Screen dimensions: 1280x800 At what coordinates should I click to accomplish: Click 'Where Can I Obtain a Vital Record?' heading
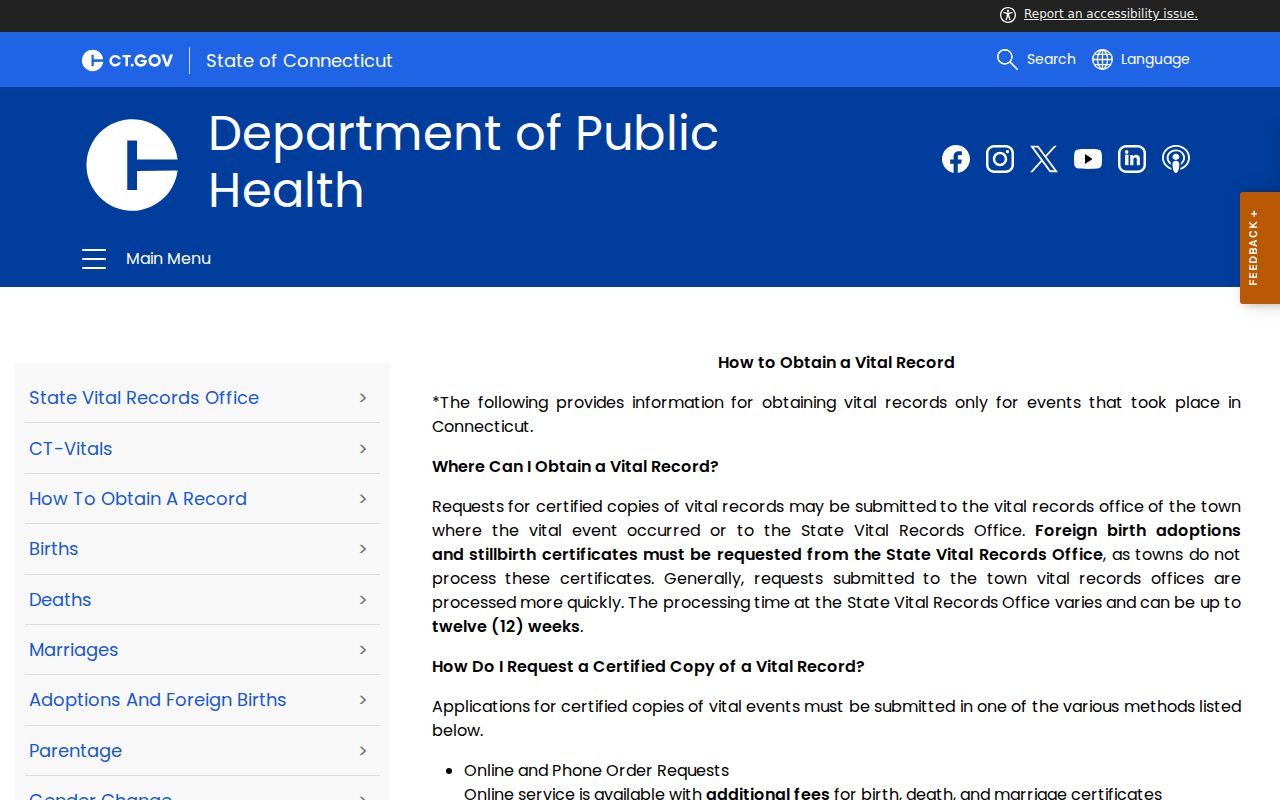click(x=575, y=467)
